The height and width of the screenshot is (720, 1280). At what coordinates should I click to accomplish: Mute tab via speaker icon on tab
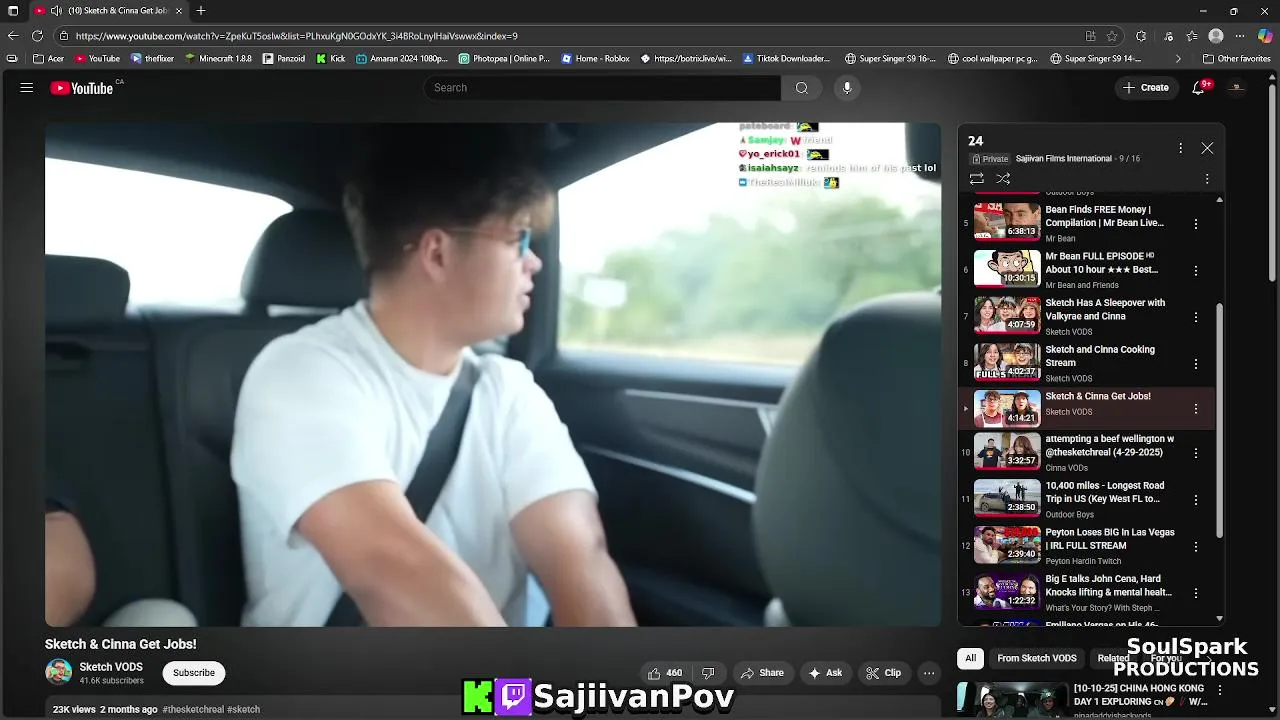(55, 11)
